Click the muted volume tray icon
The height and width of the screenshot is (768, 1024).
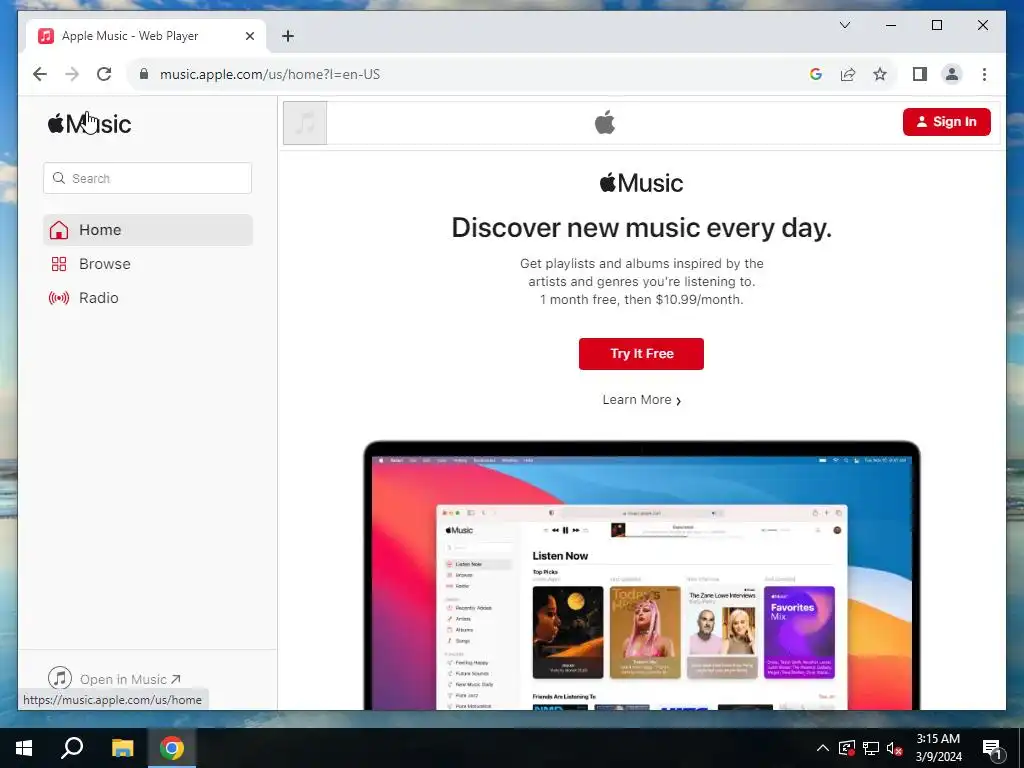tap(894, 748)
